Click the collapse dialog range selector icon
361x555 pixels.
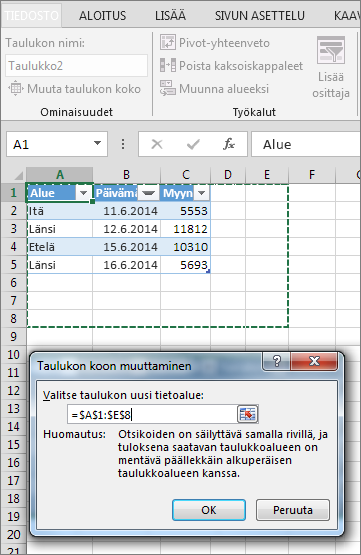[247, 414]
